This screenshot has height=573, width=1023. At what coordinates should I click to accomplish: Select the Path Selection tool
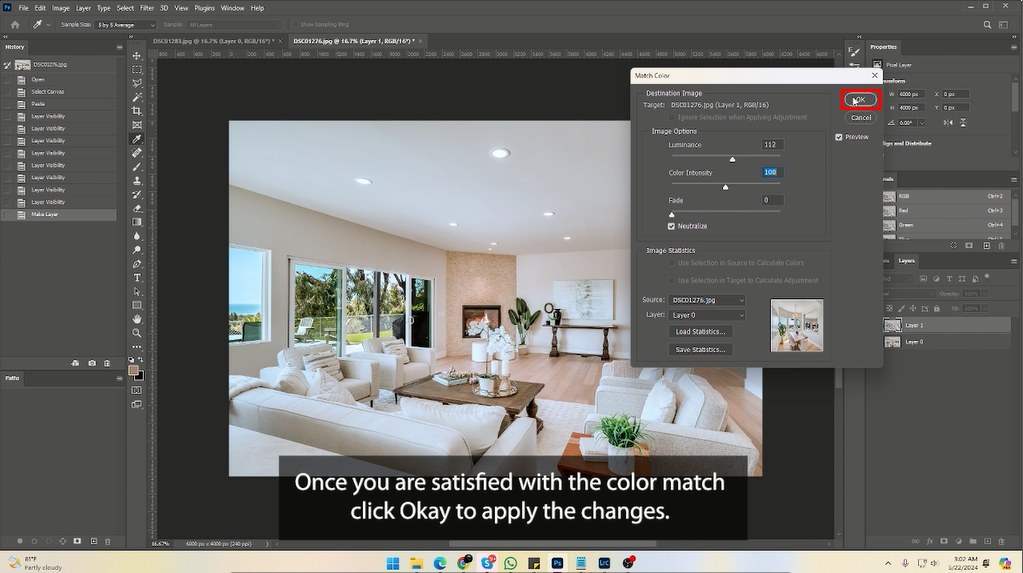pyautogui.click(x=137, y=291)
